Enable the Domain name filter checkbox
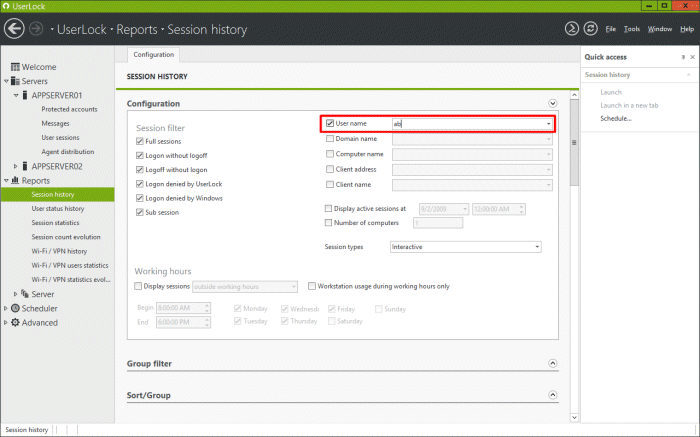The height and width of the screenshot is (437, 700). (330, 139)
